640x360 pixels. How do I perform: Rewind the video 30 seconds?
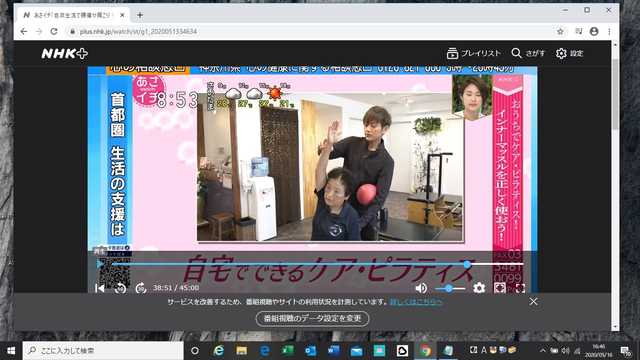coord(120,288)
